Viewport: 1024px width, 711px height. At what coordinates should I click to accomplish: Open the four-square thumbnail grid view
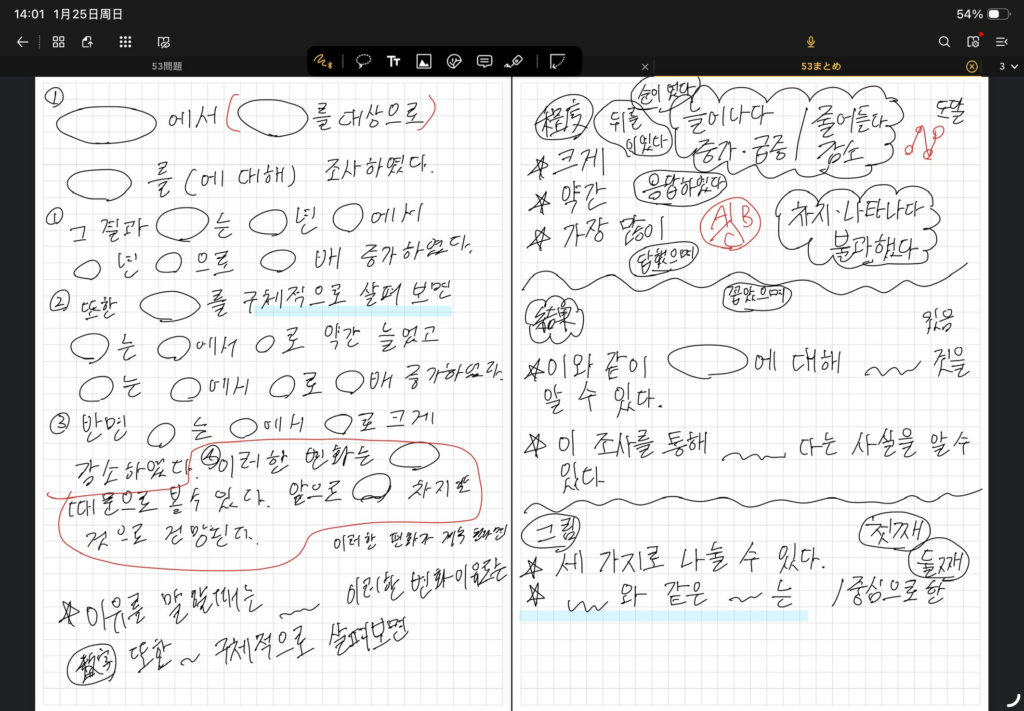58,42
